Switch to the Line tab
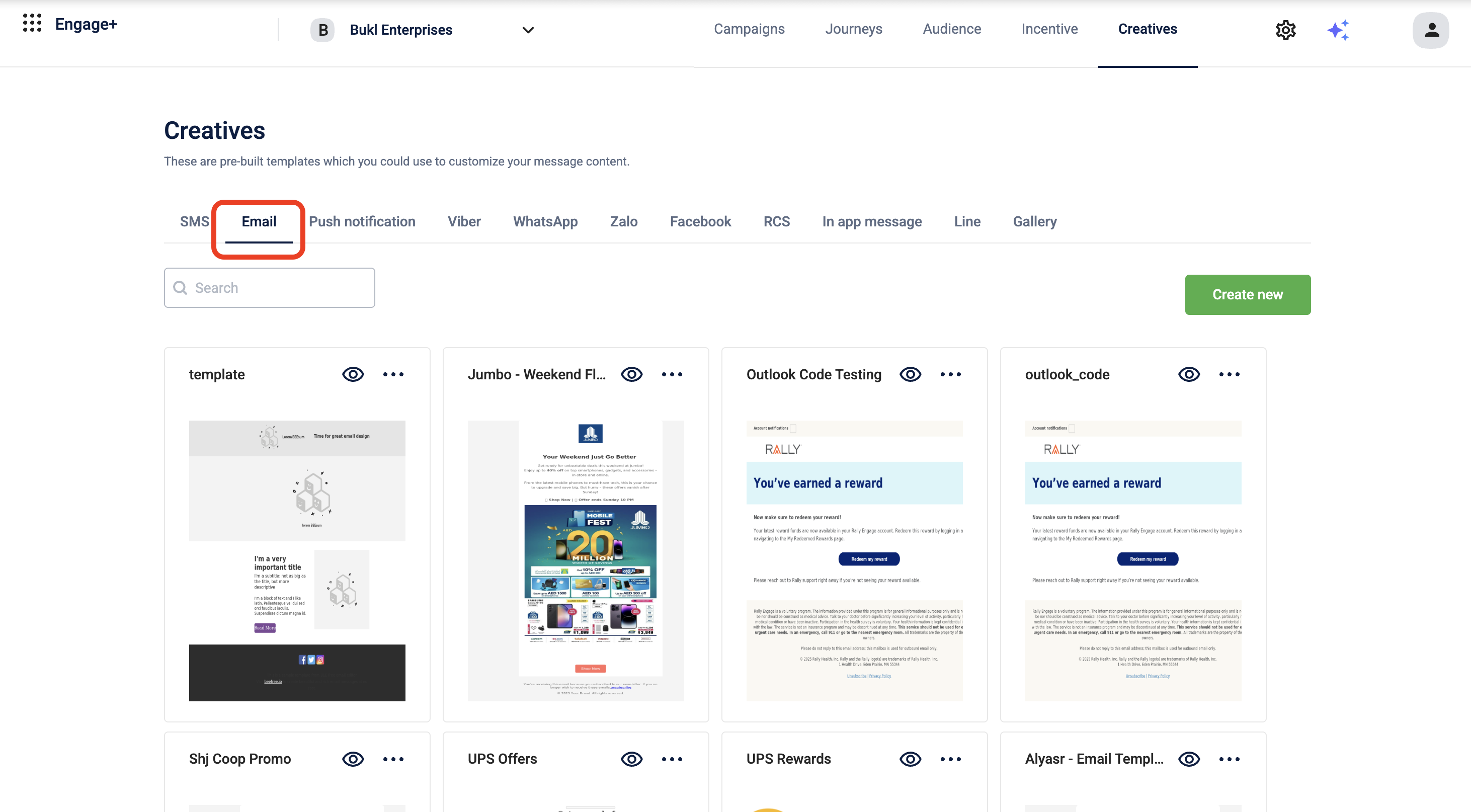The image size is (1471, 812). (x=967, y=221)
